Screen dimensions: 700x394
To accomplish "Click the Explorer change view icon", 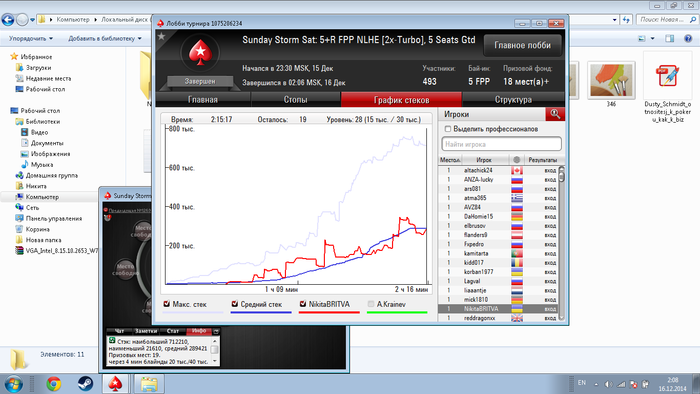I will tap(642, 38).
